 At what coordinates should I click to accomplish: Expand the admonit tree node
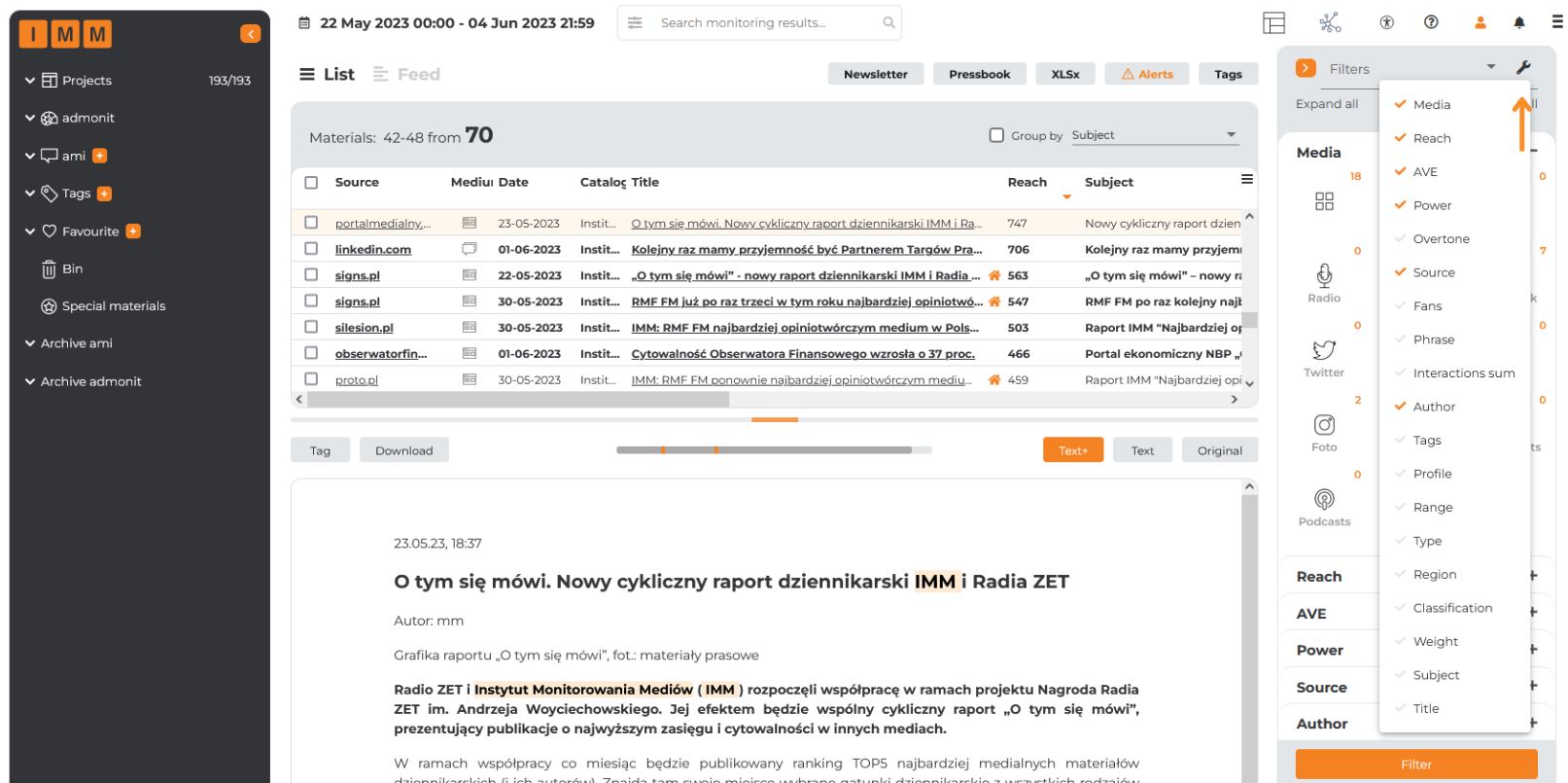click(30, 118)
